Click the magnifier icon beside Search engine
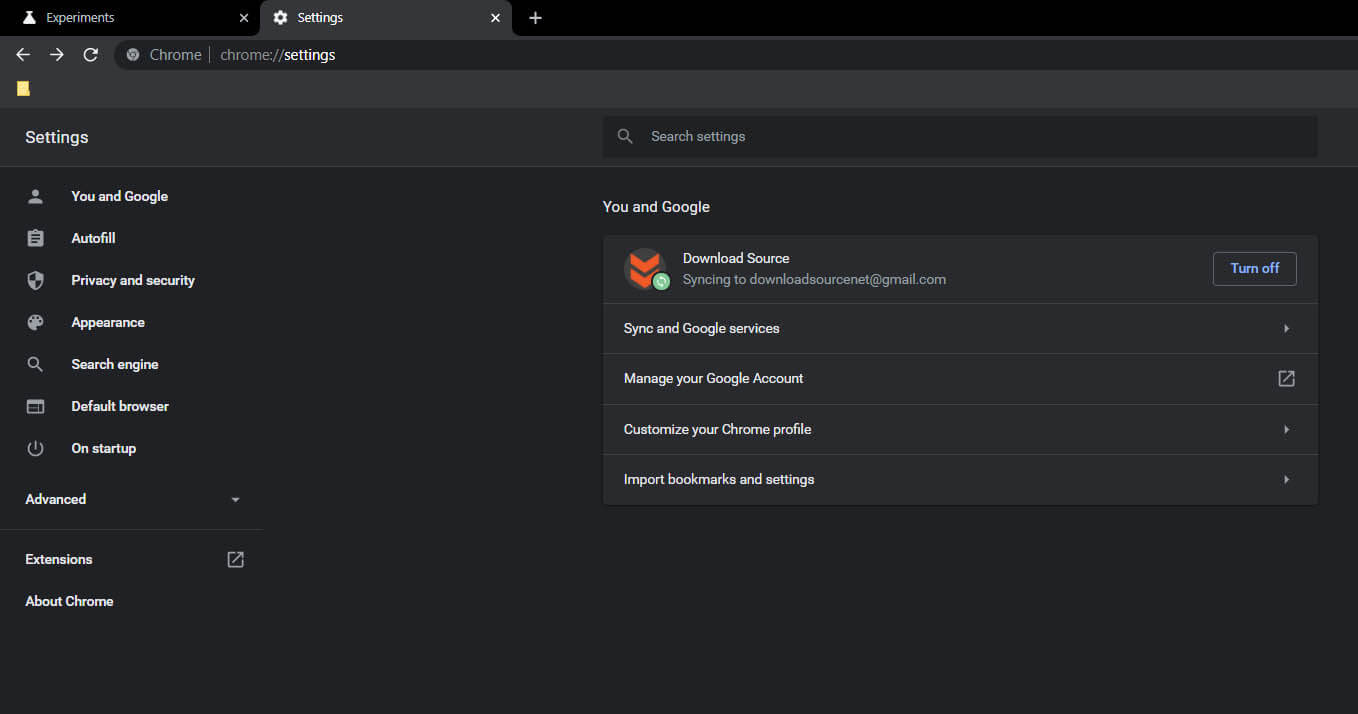Image resolution: width=1358 pixels, height=714 pixels. point(36,364)
